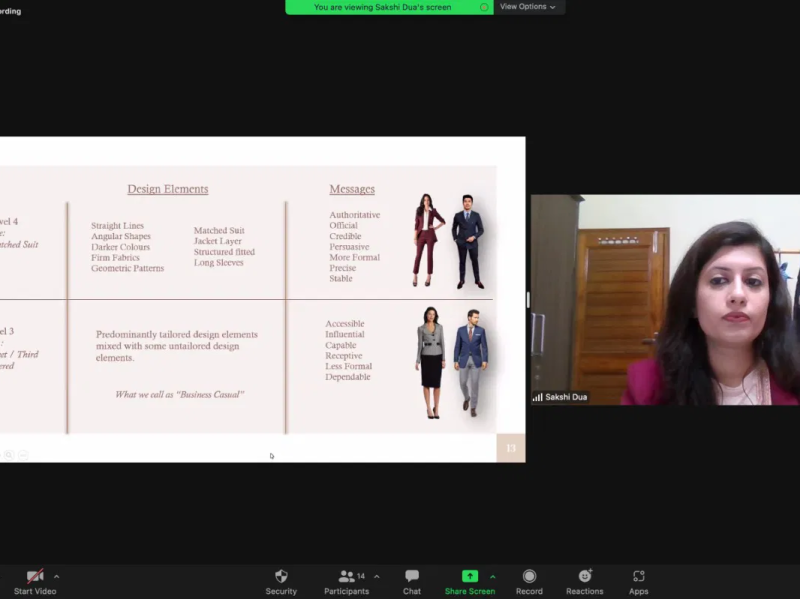Click the woman in grey jacket image
The width and height of the screenshot is (800, 599).
(x=431, y=363)
